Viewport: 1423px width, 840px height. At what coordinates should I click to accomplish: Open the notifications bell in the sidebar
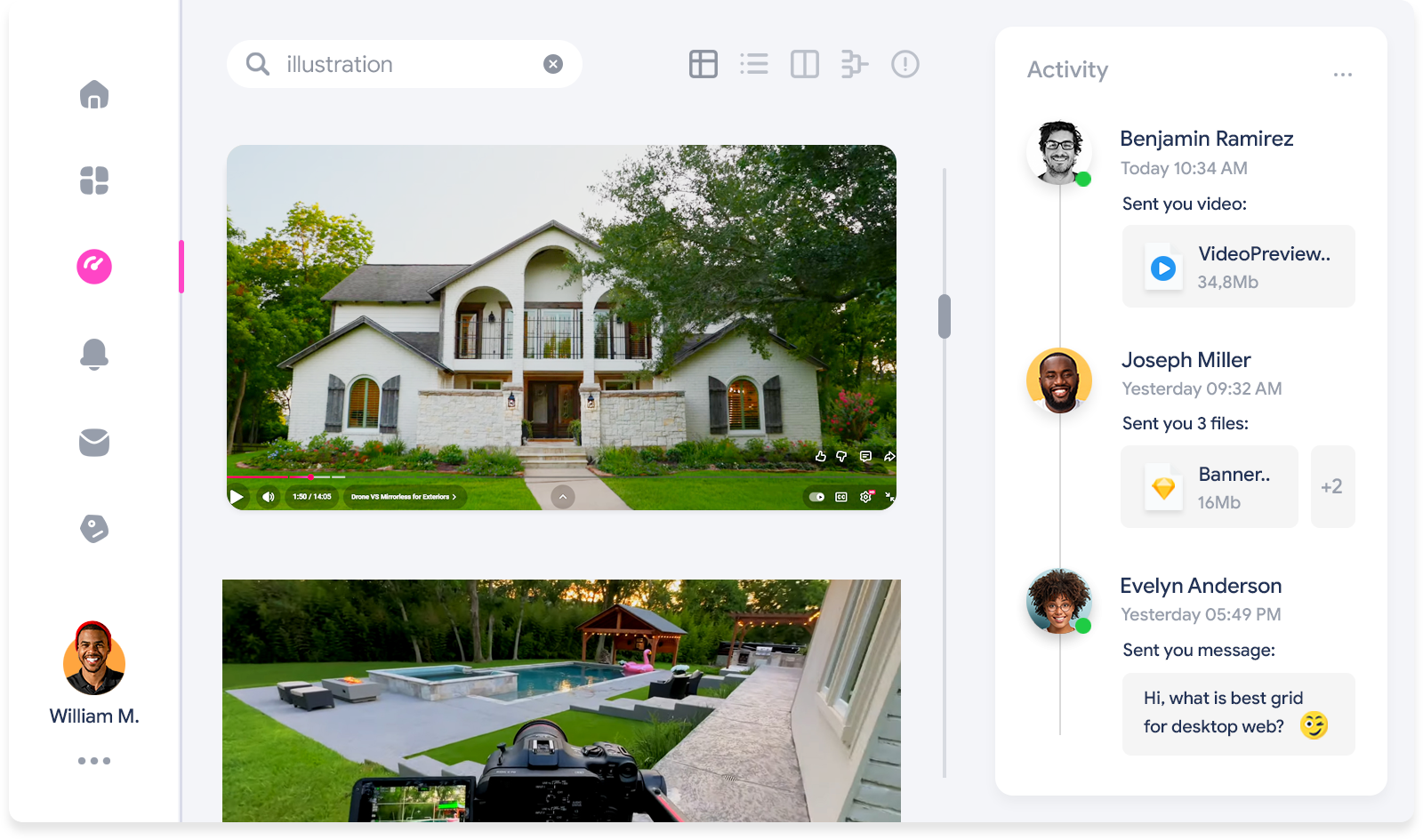[x=94, y=354]
